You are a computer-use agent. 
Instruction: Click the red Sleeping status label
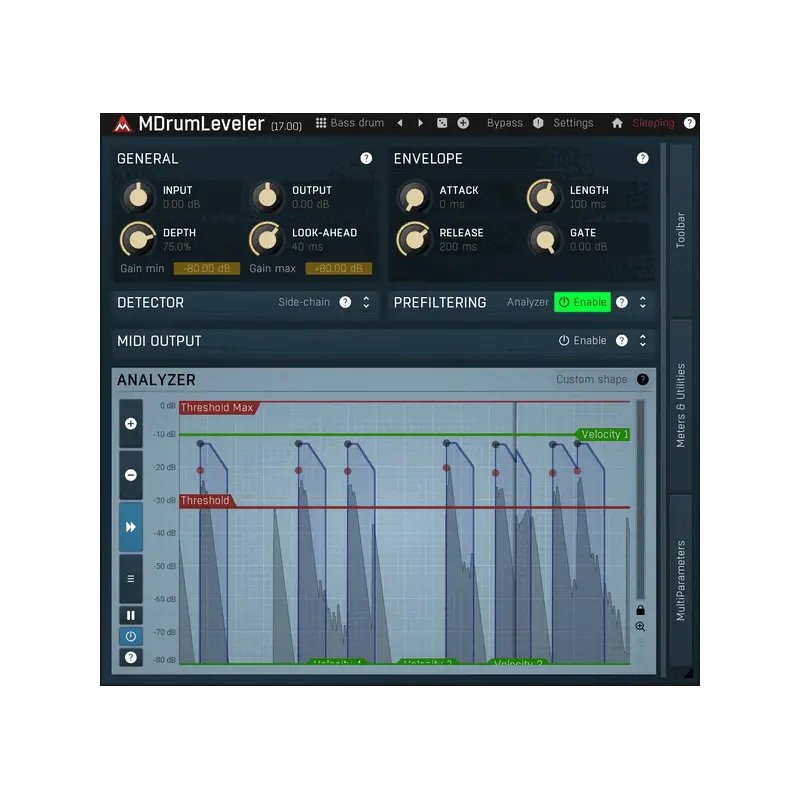tap(653, 123)
